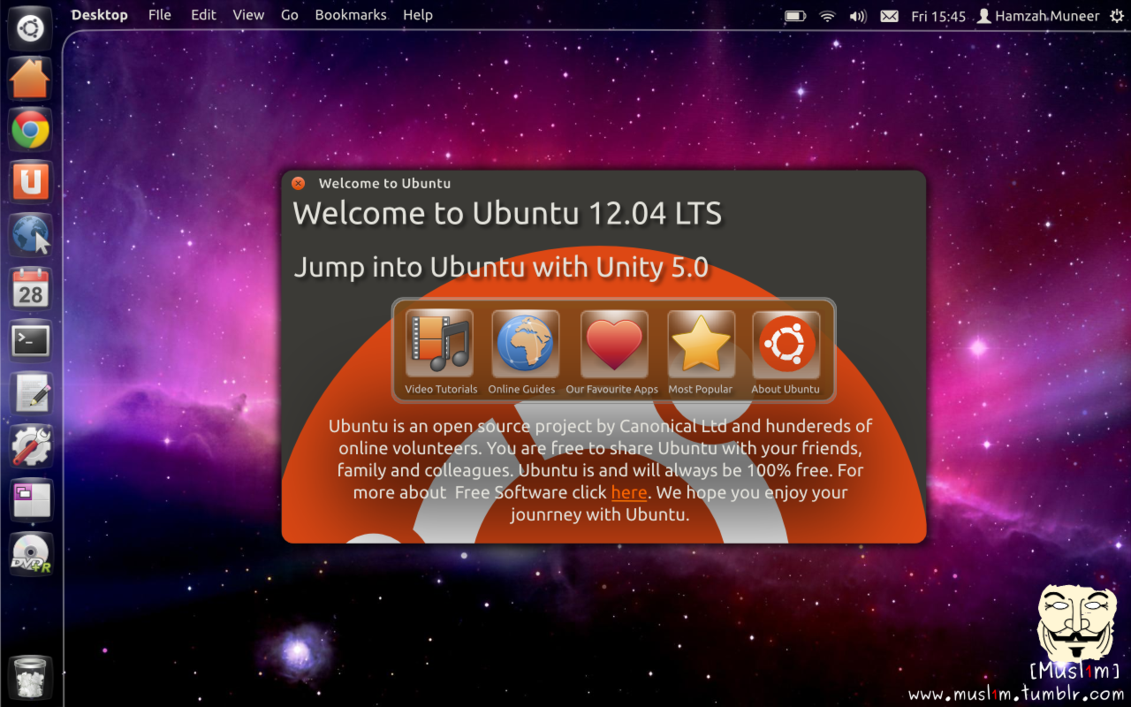The height and width of the screenshot is (707, 1131).
Task: Open the session gear menu icon
Action: (1117, 16)
